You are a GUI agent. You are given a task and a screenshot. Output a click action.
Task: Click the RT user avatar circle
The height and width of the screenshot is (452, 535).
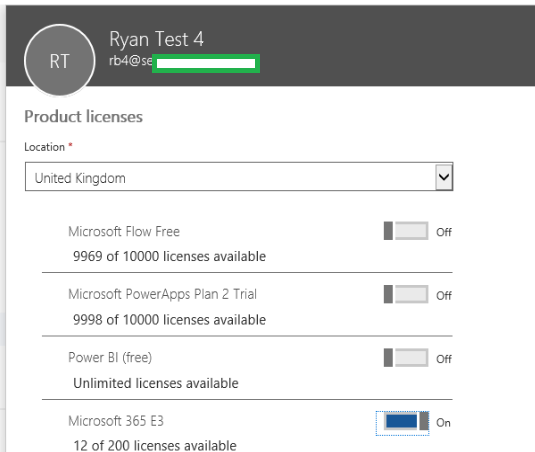(60, 61)
